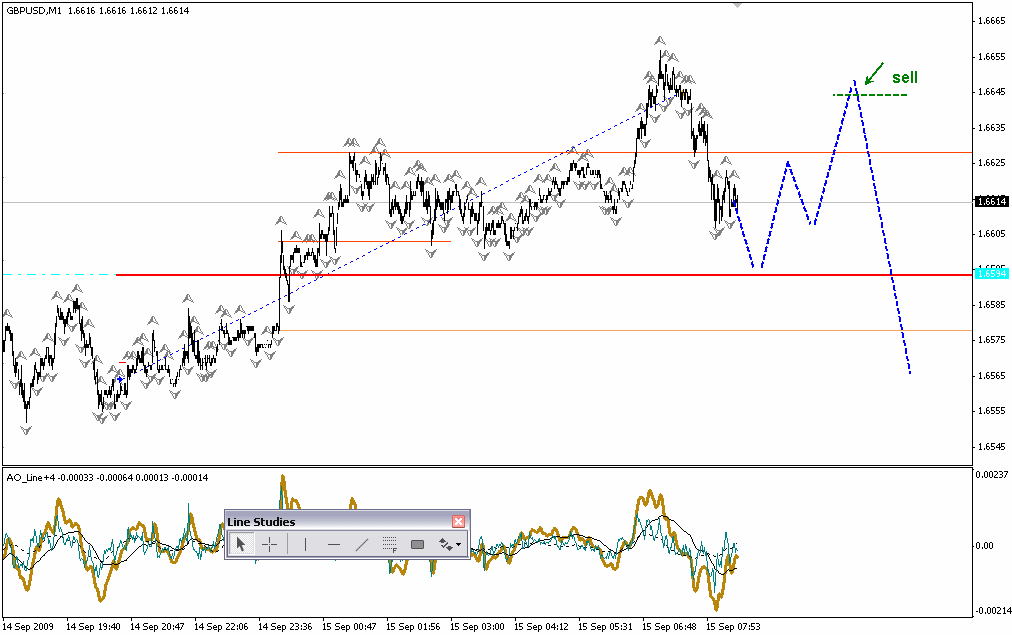Open the arrows and symbols dropdown
The height and width of the screenshot is (635, 1012).
coord(450,545)
